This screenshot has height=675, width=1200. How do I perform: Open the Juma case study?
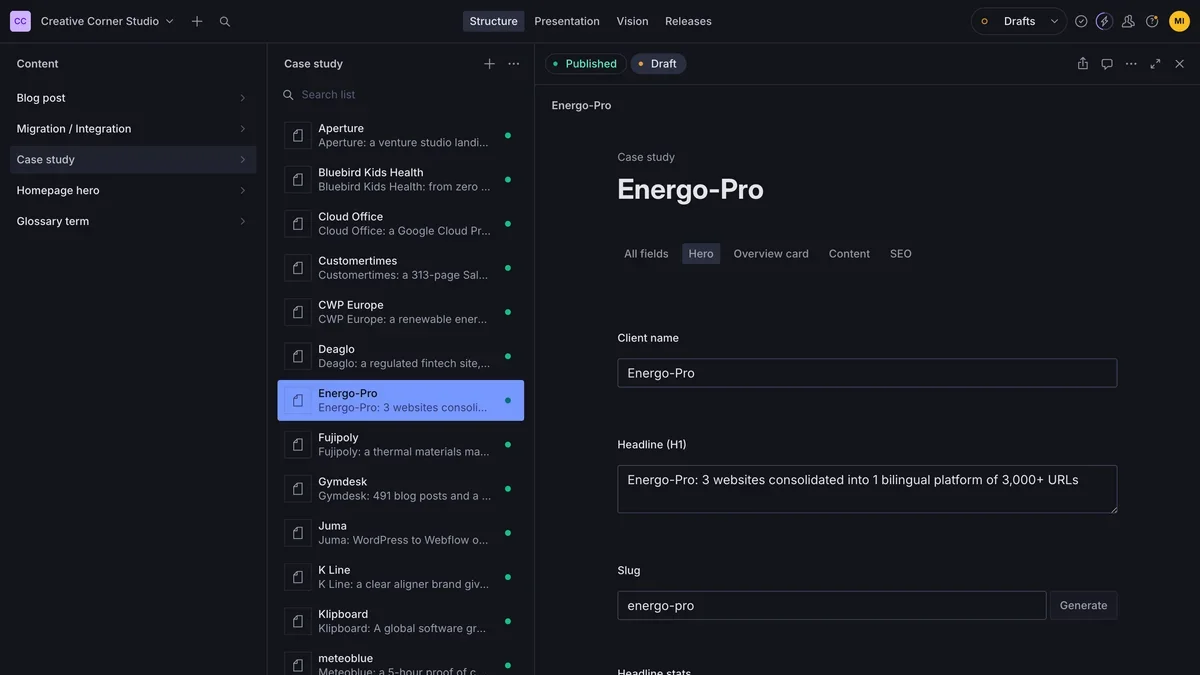401,533
